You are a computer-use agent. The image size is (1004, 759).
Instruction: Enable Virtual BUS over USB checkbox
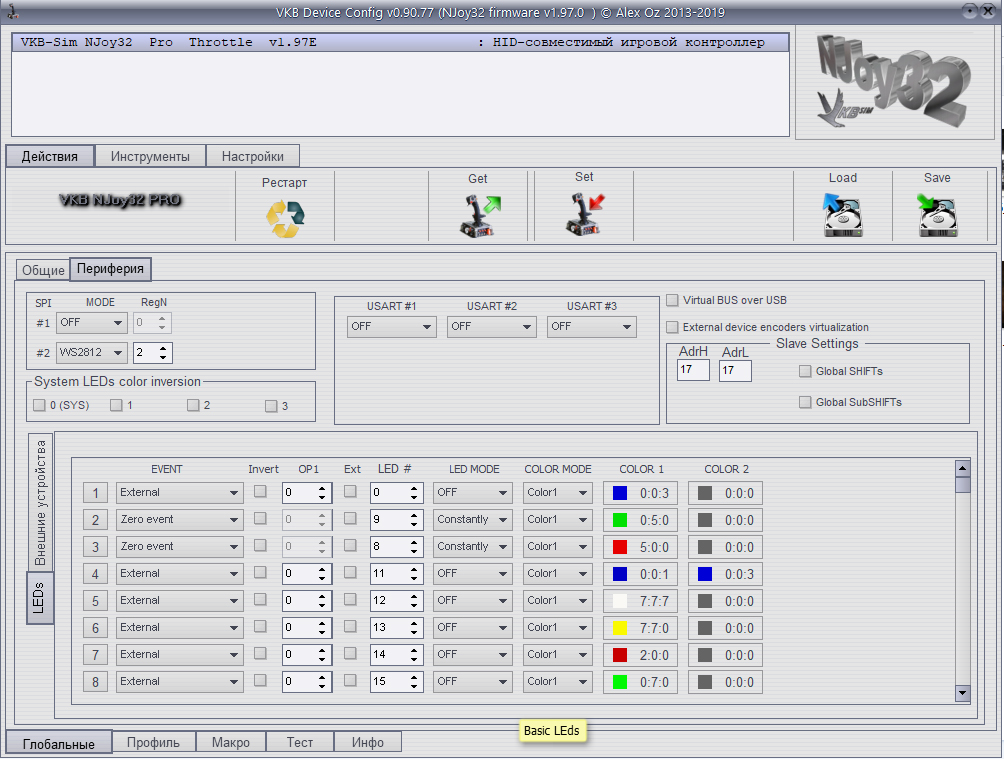coord(673,300)
